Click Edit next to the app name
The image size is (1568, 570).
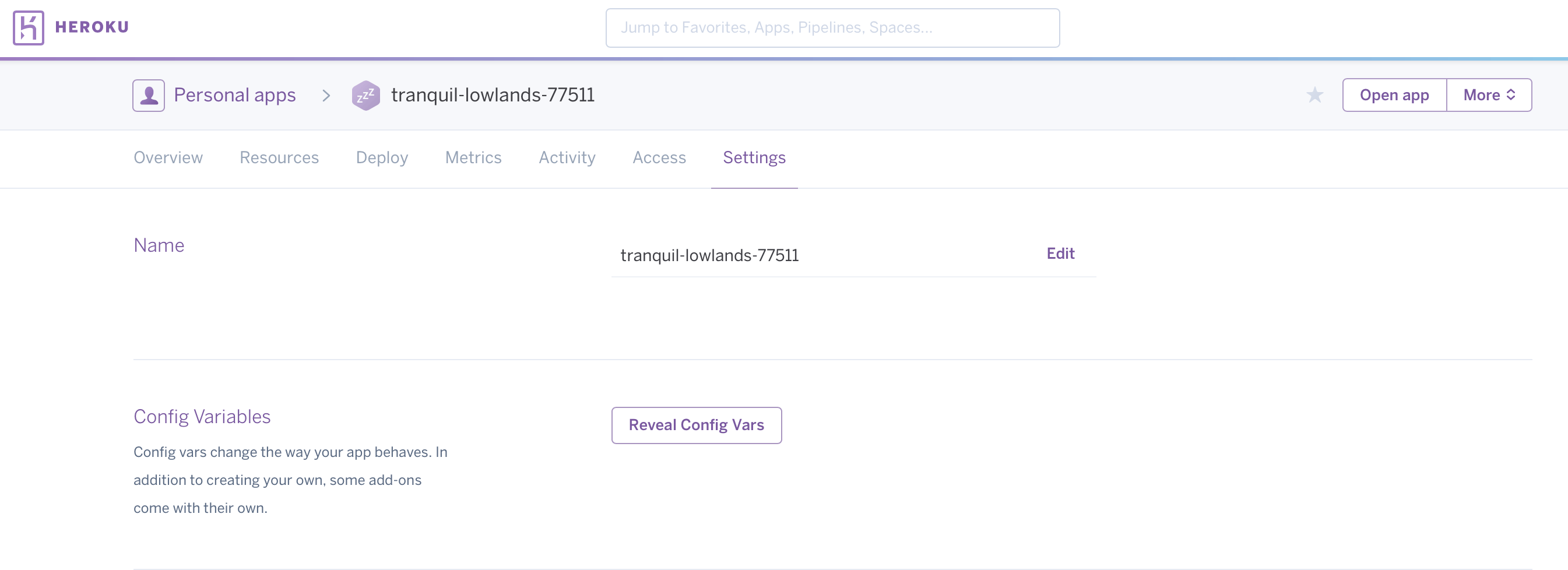pos(1060,254)
